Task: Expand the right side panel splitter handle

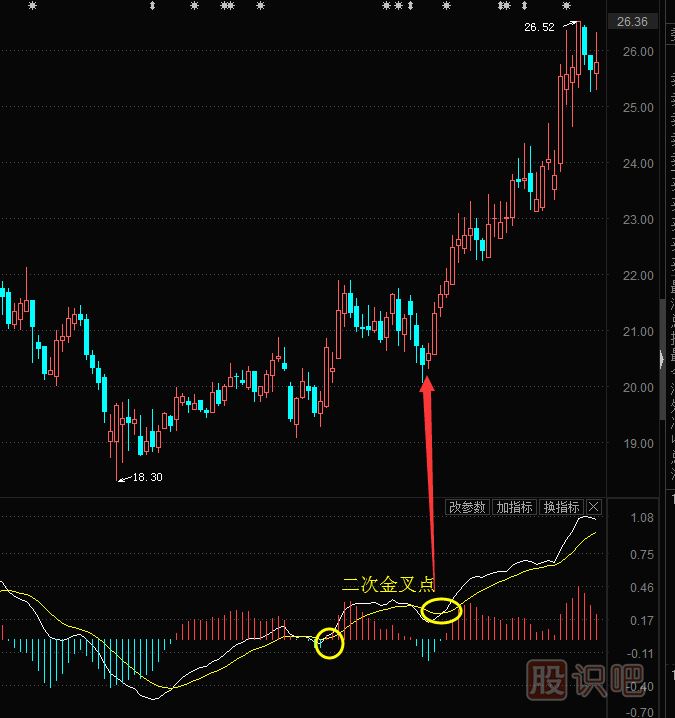Action: (x=660, y=358)
